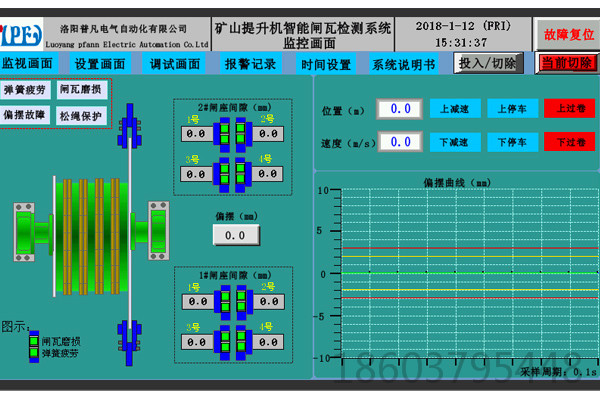This screenshot has height=400, width=600.
Task: Open the 监视画面 tab
Action: pos(27,64)
